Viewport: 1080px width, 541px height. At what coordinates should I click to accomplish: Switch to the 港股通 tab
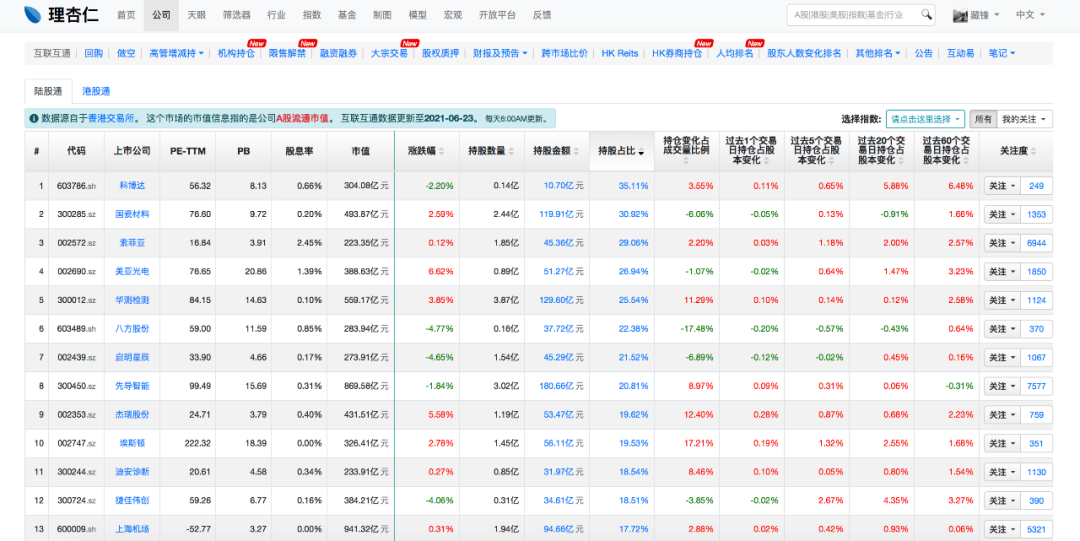coord(96,91)
